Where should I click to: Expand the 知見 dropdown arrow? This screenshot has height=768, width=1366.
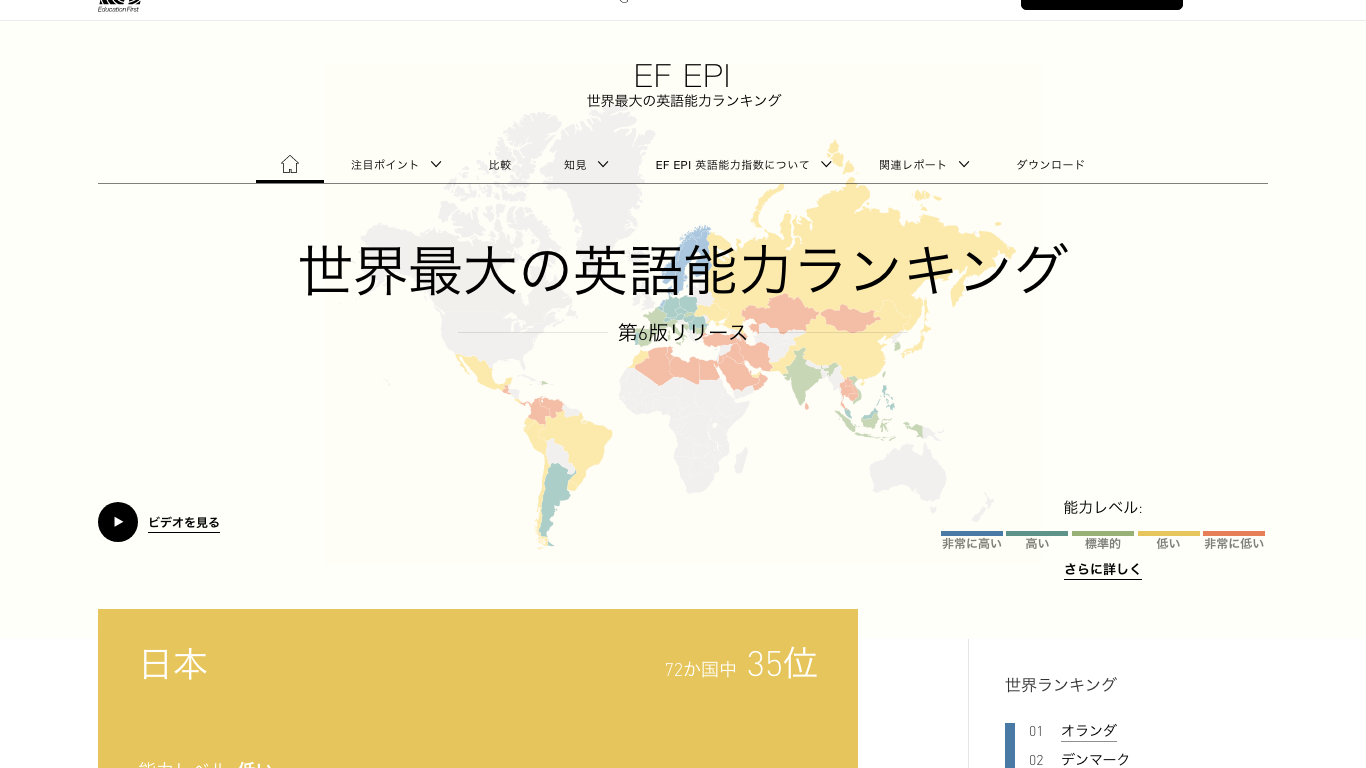click(603, 164)
